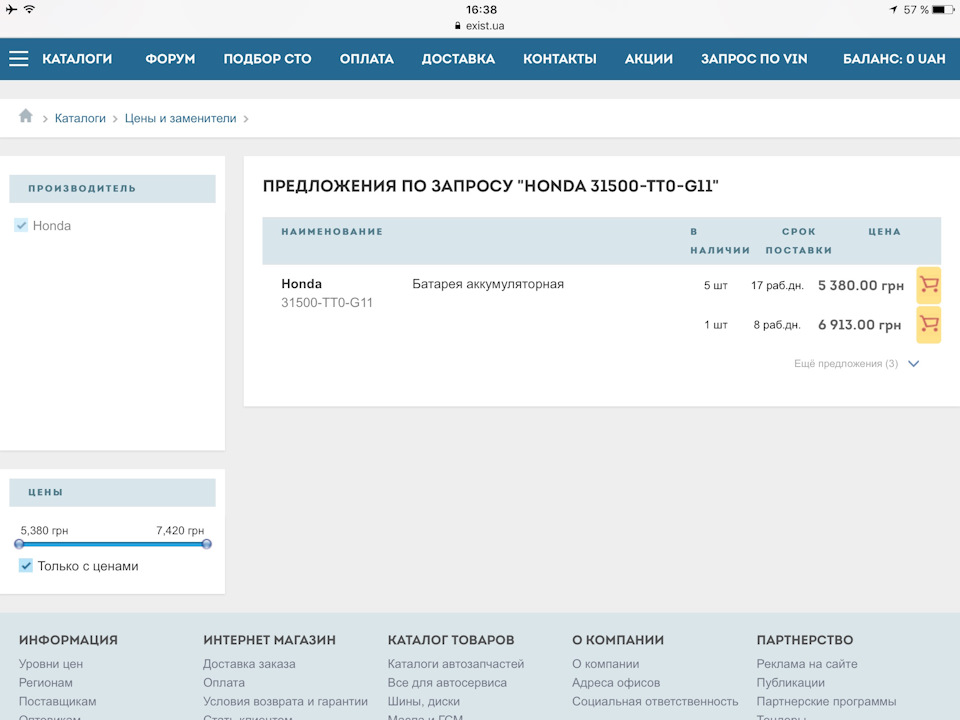Click the В НАЛИЧИИ column header
960x720 pixels.
click(720, 241)
